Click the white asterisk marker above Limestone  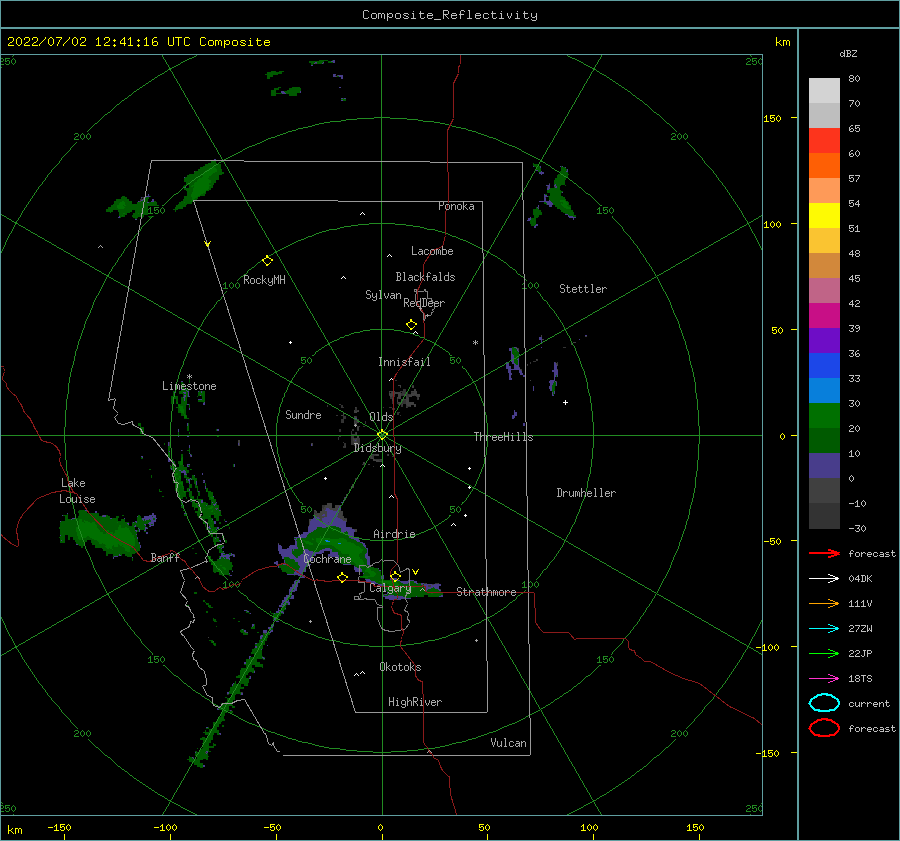tap(189, 377)
